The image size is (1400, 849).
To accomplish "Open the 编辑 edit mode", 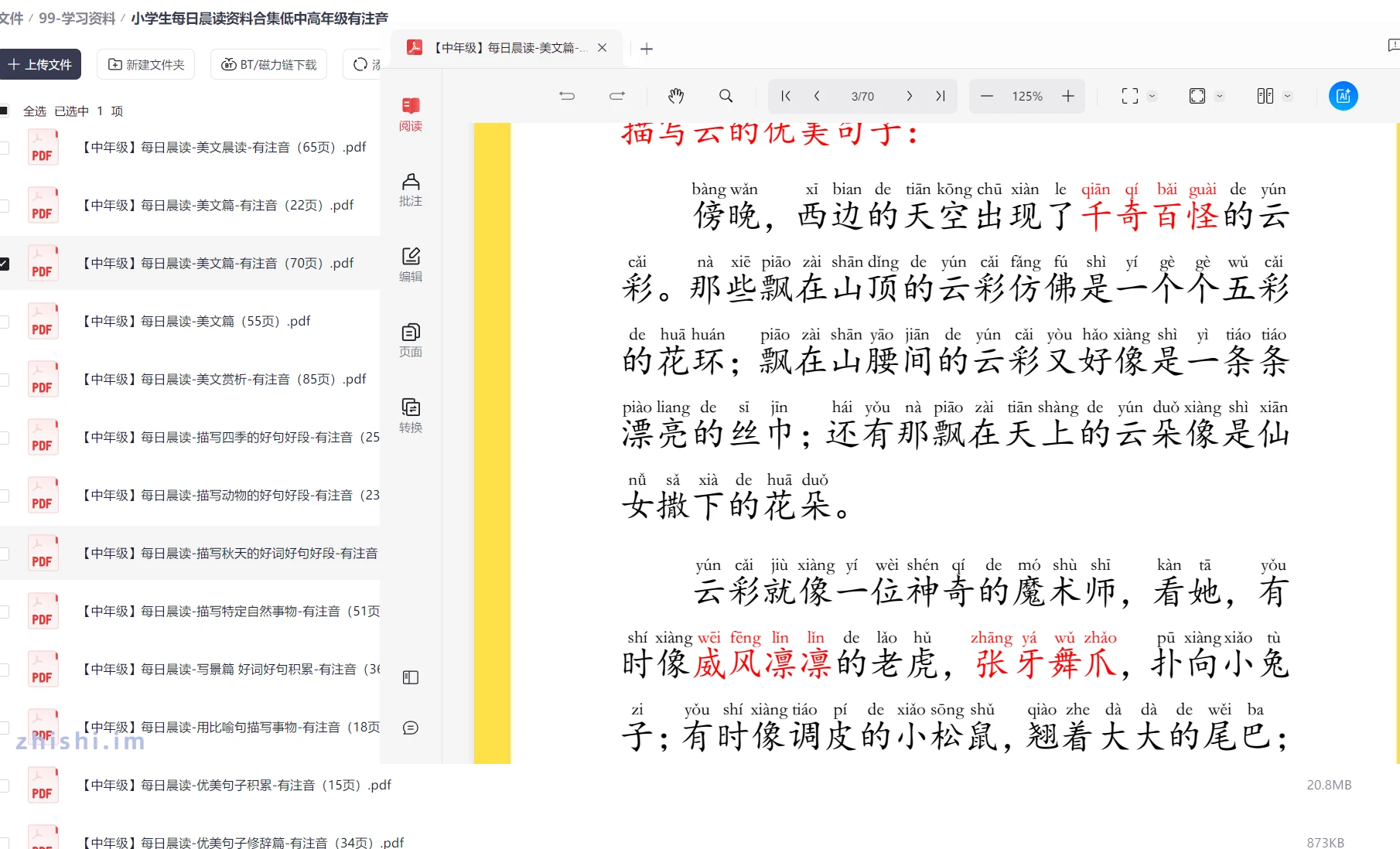I will tap(411, 264).
